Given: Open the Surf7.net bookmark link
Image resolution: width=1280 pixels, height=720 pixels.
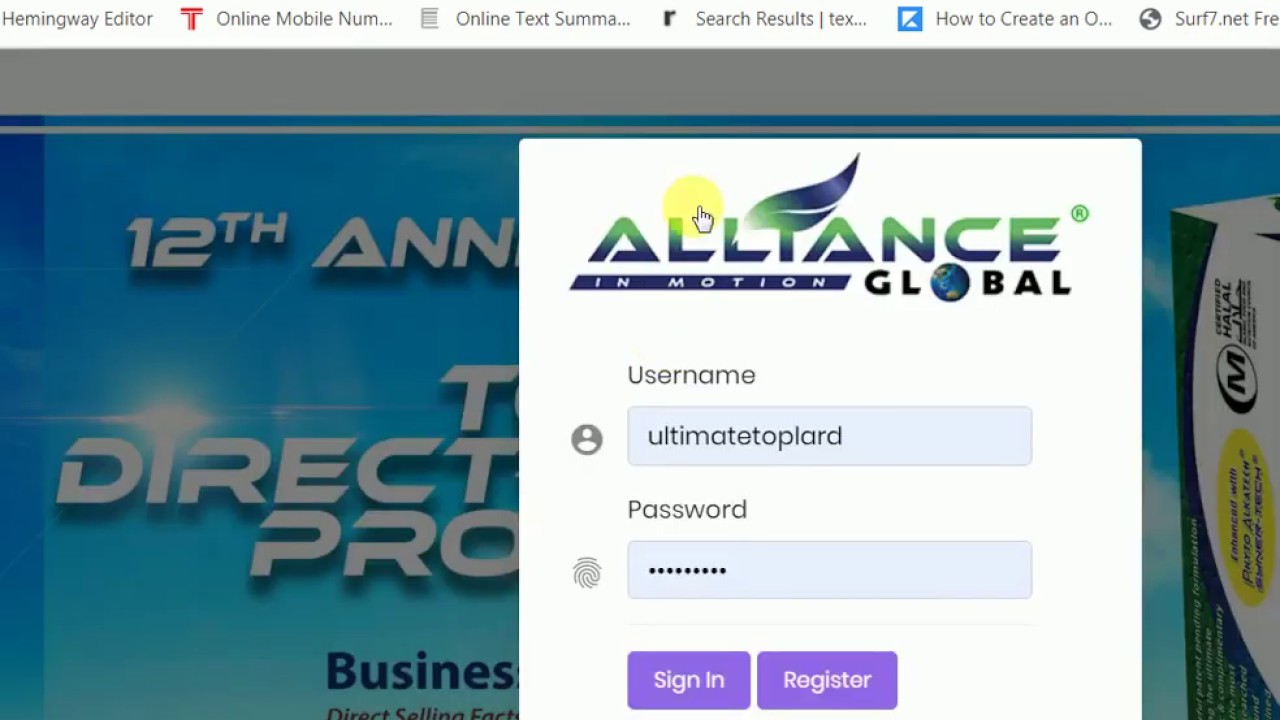Looking at the screenshot, I should tap(1227, 19).
